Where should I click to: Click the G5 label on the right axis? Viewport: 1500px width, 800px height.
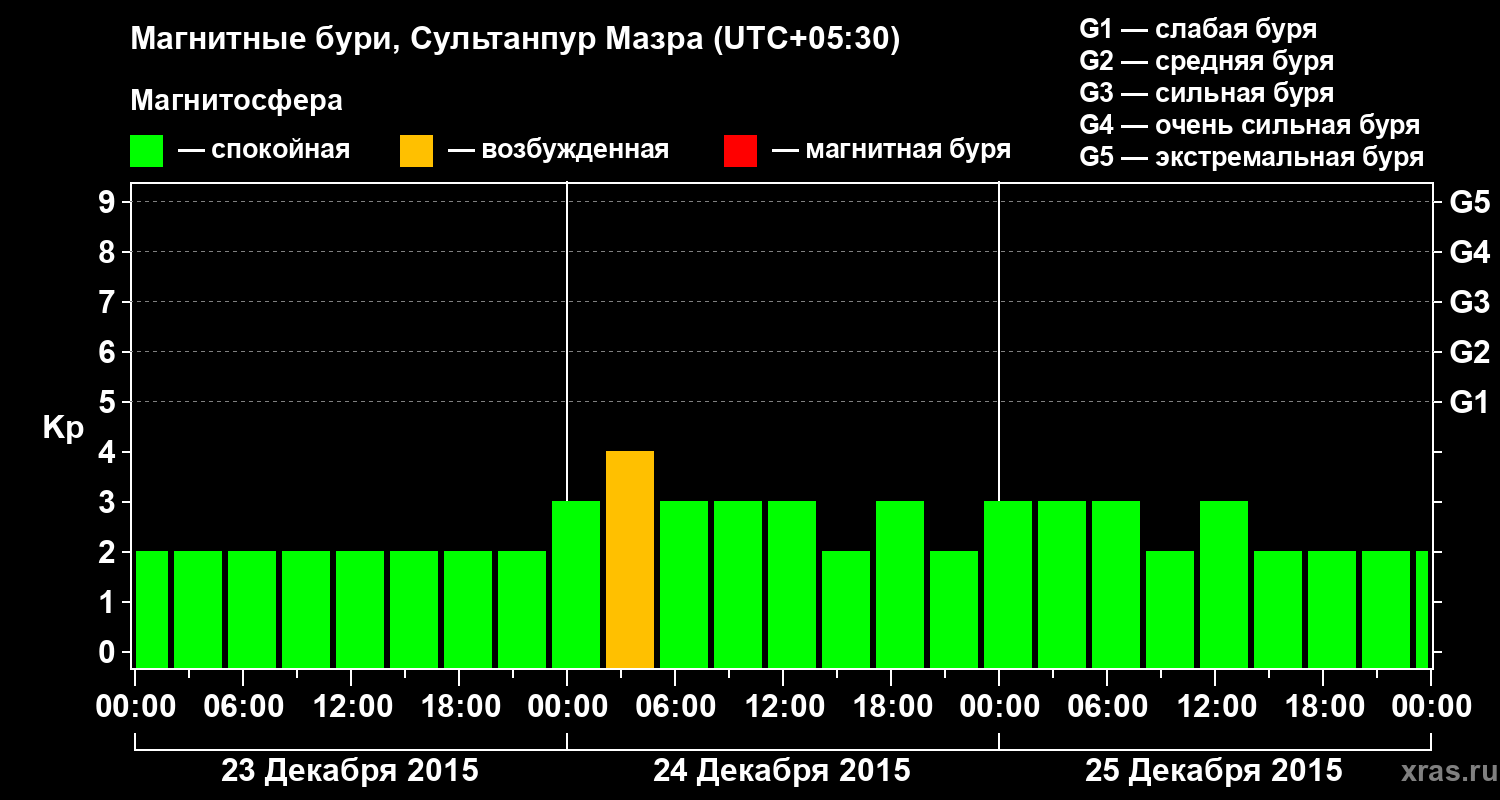click(x=1470, y=202)
